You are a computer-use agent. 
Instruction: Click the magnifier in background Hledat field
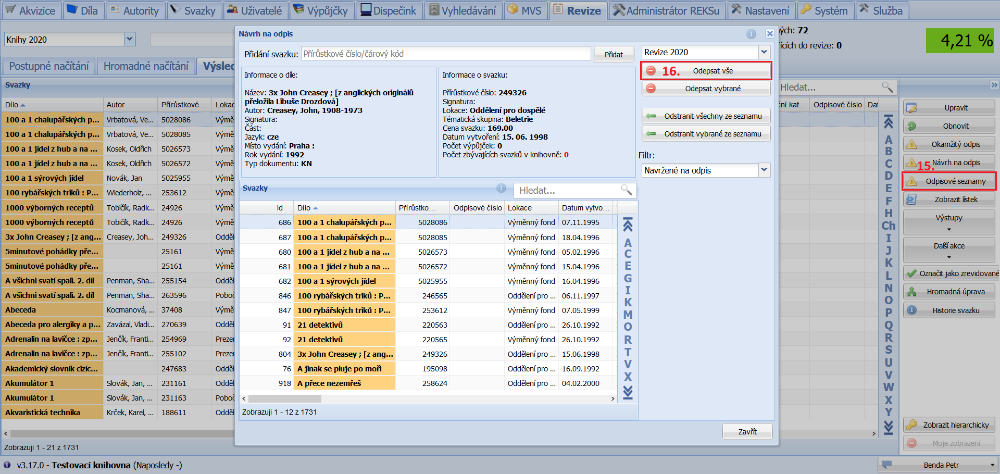click(885, 88)
